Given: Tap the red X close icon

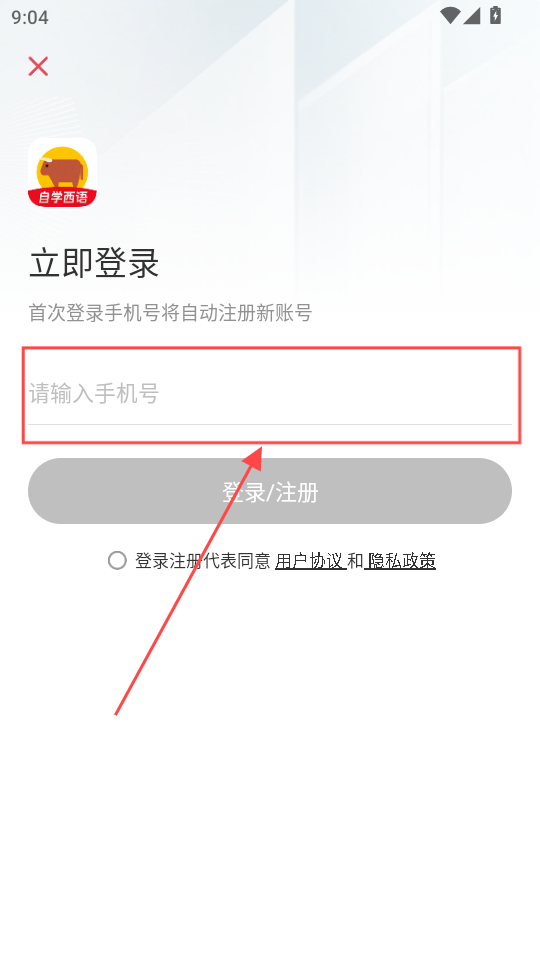Looking at the screenshot, I should click(x=38, y=66).
